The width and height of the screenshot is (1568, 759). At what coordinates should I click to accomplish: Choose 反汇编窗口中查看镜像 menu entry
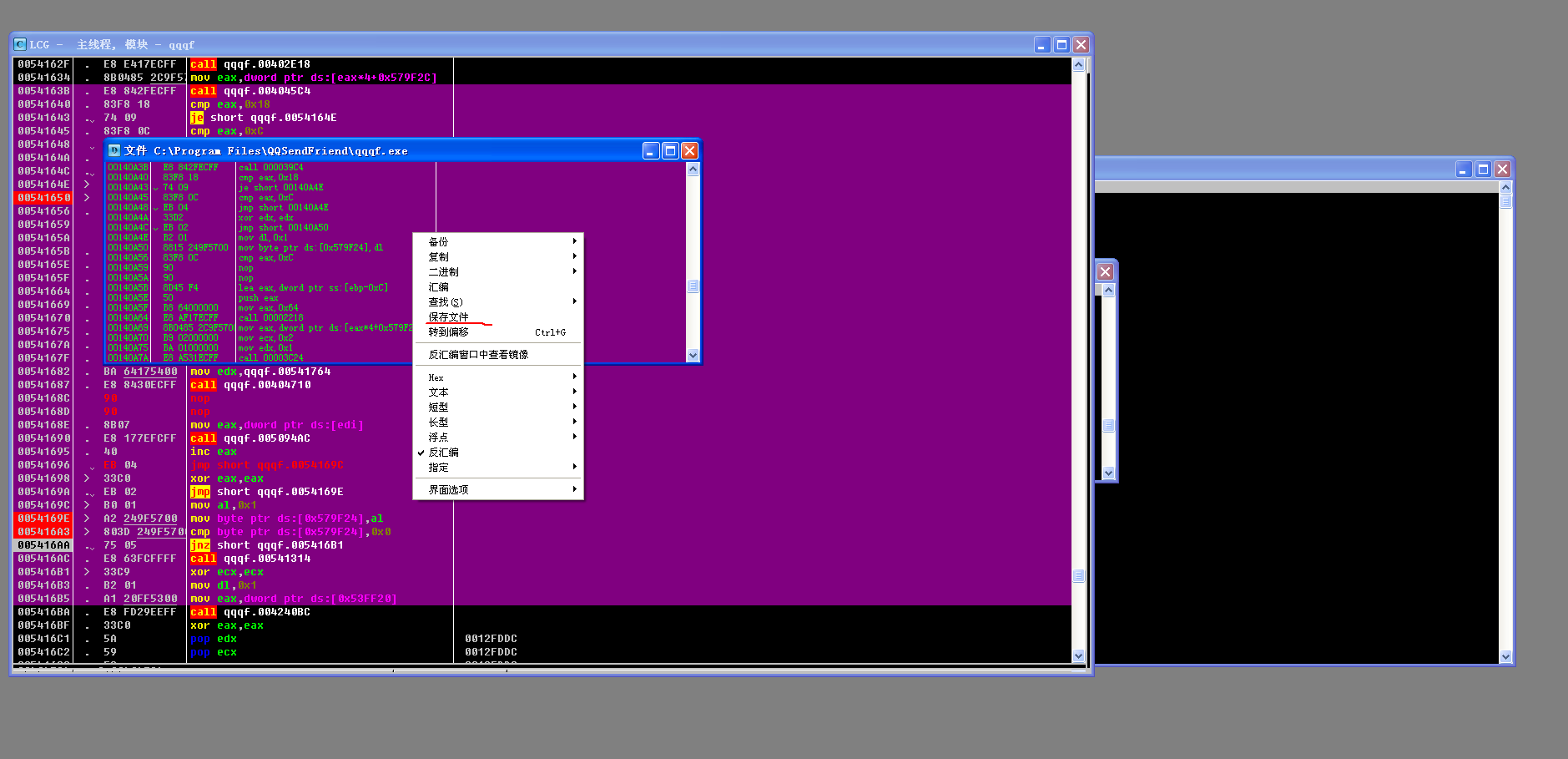coord(498,355)
